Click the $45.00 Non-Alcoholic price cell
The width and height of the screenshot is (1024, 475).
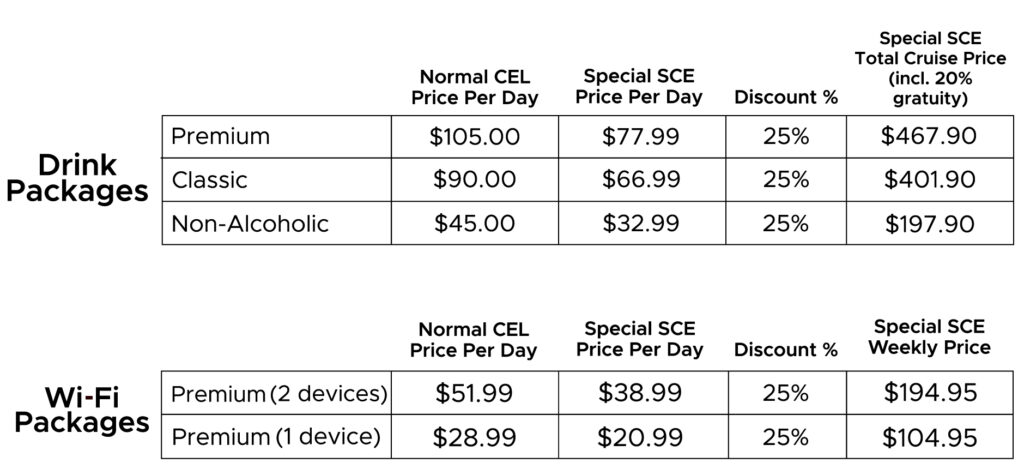[477, 223]
